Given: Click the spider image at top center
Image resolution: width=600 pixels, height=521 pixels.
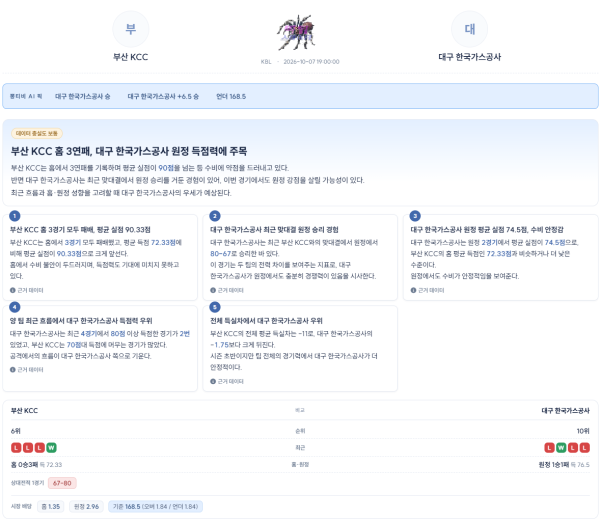Looking at the screenshot, I should 297,33.
